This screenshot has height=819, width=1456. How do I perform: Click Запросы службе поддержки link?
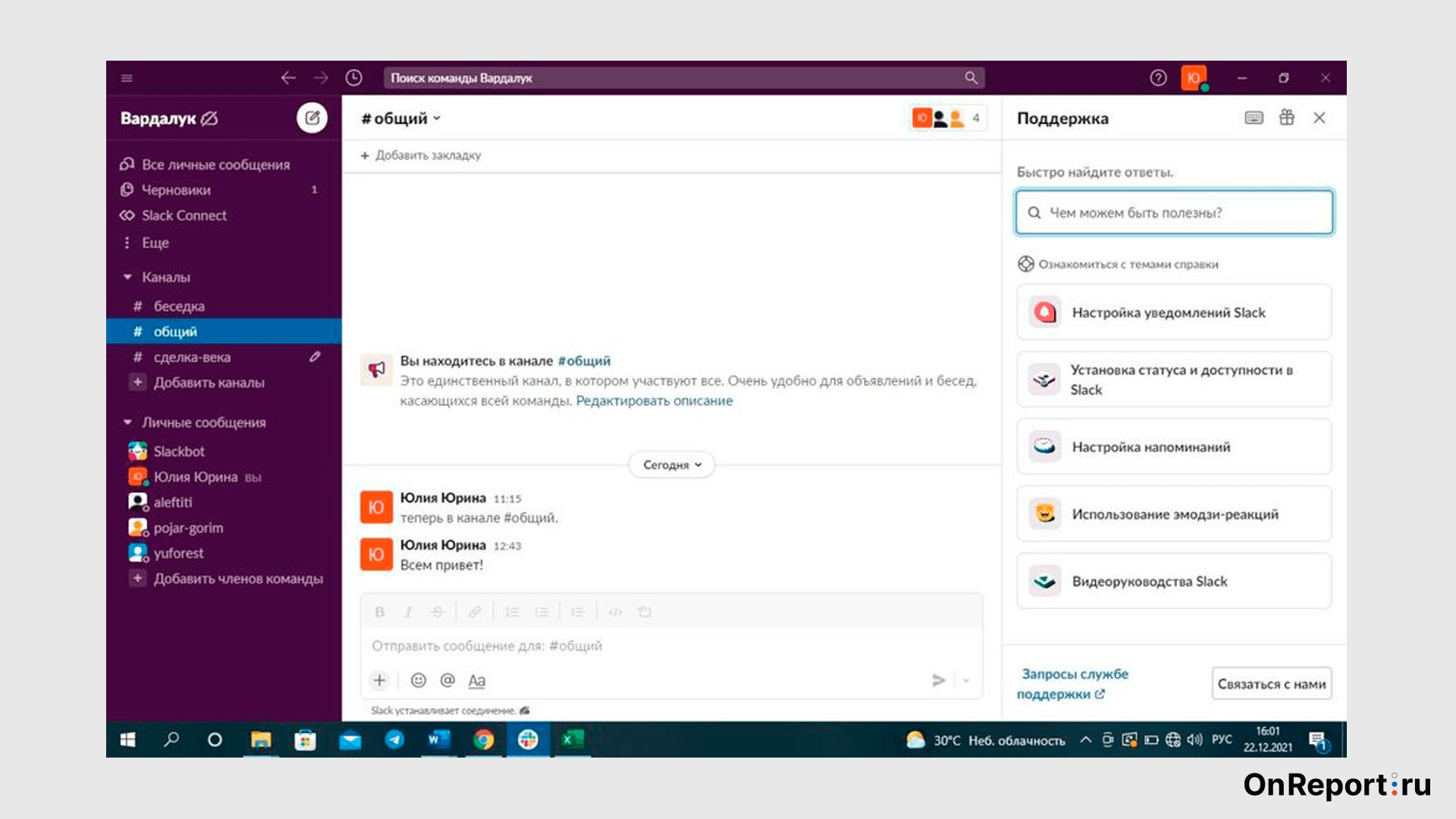[1074, 683]
